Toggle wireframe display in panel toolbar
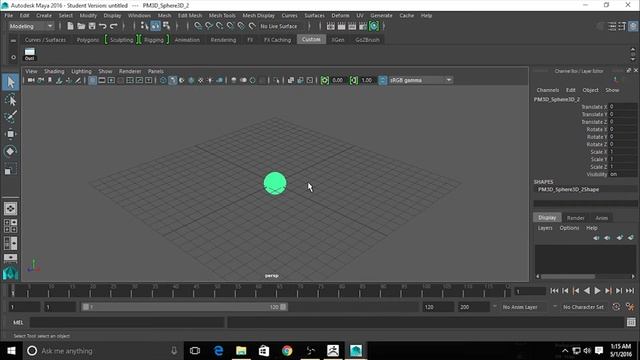 (163, 80)
